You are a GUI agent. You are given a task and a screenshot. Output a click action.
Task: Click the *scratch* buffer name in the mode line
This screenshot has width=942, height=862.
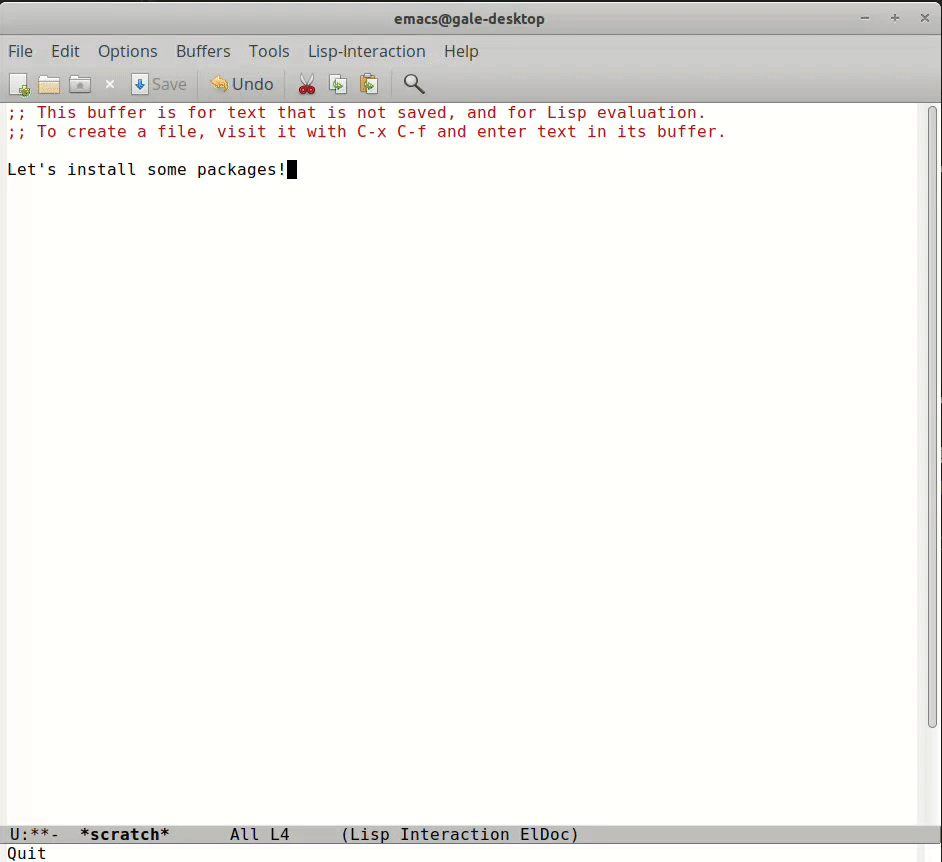124,834
